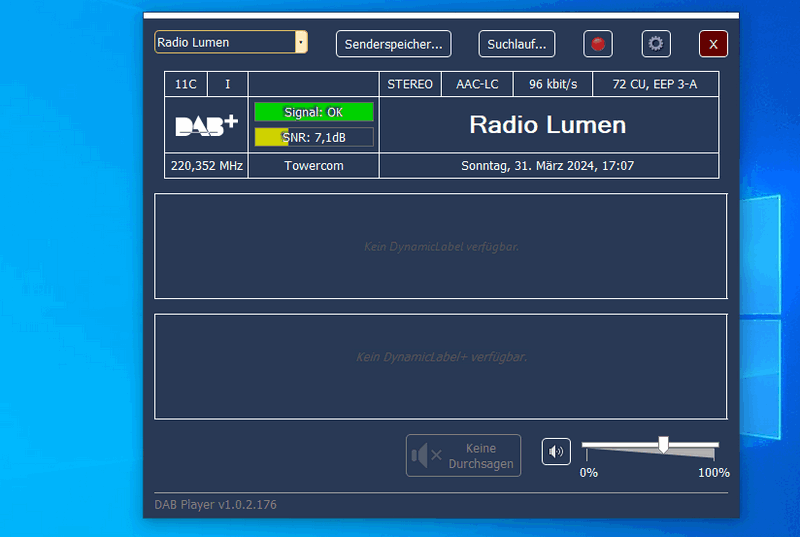
Task: Start recording with the red record button
Action: coord(598,44)
